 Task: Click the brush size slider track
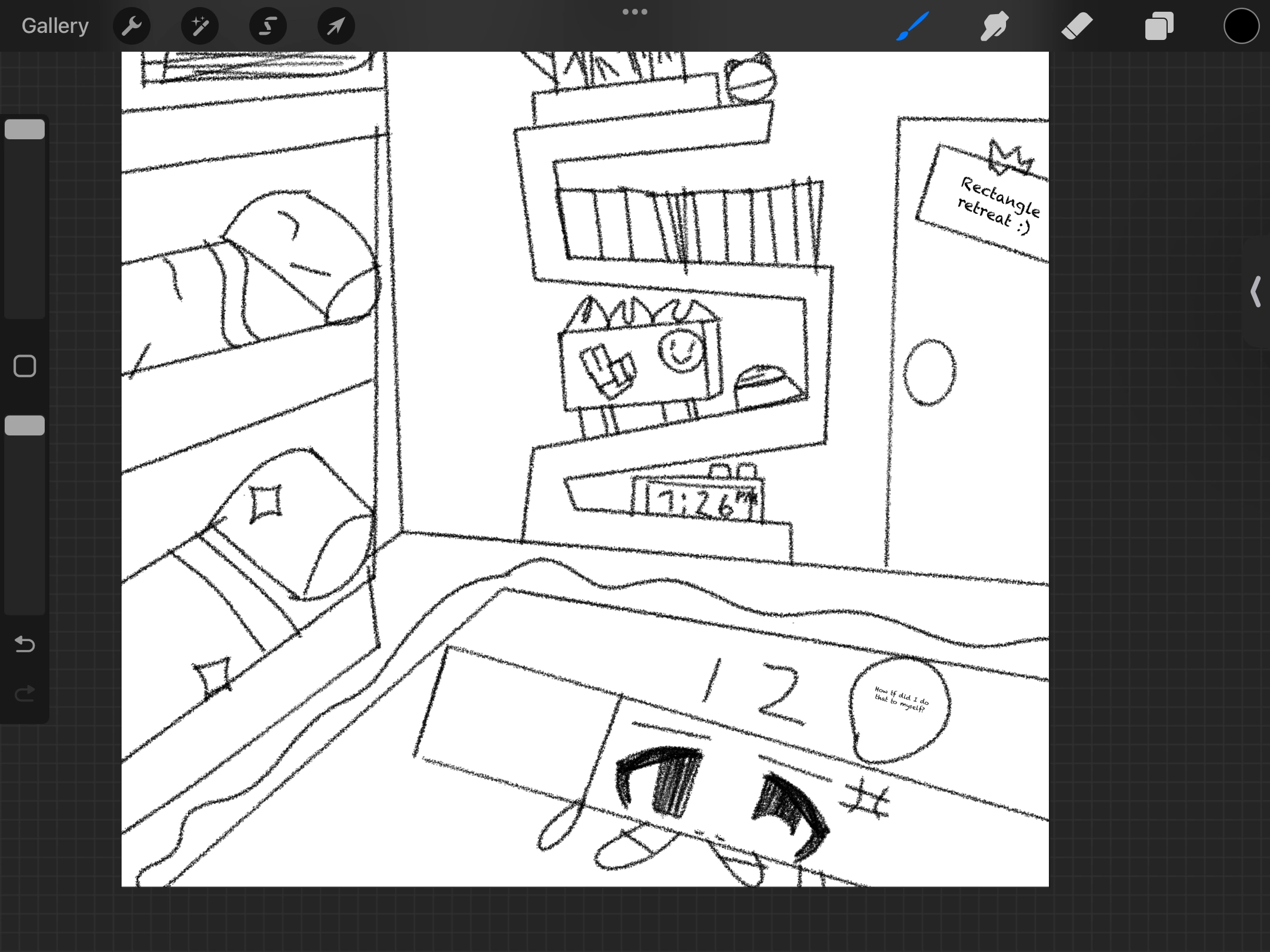pos(25,235)
